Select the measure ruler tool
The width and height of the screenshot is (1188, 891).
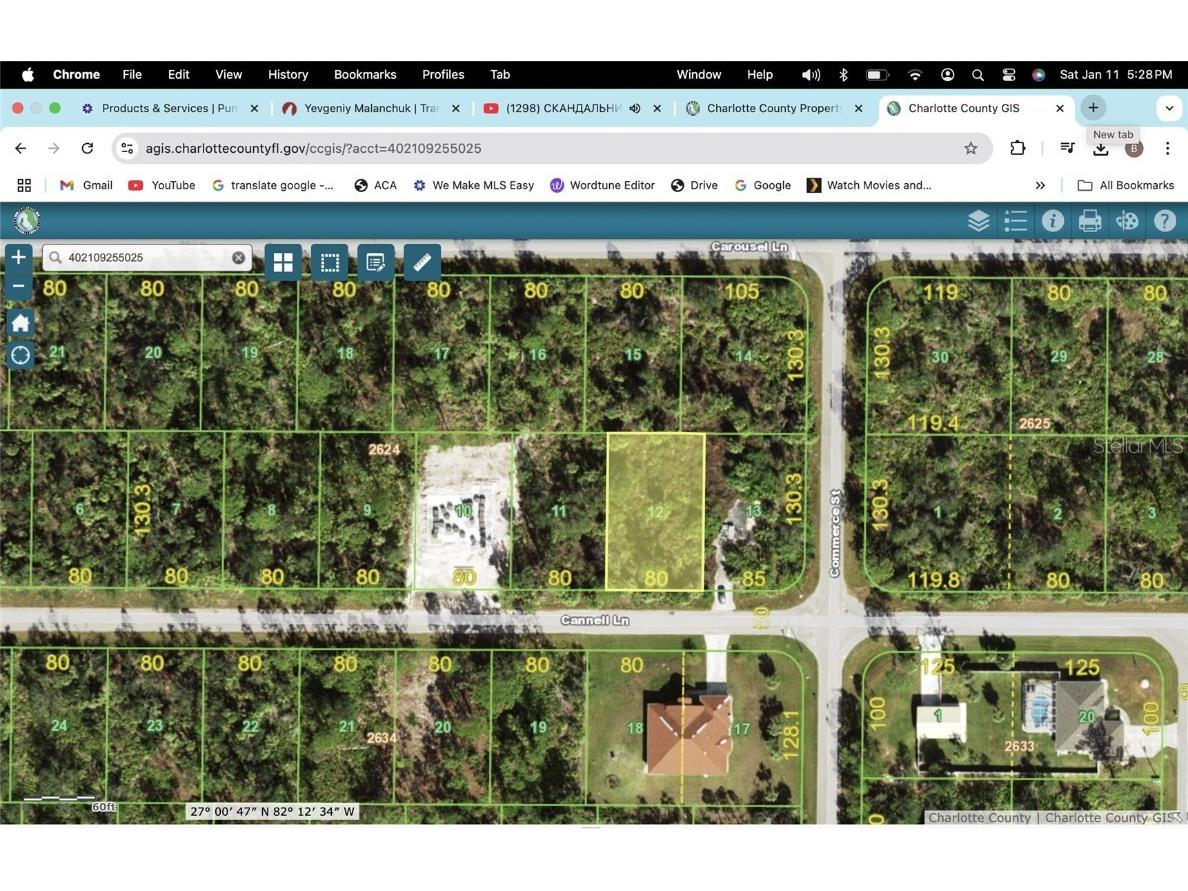click(422, 262)
